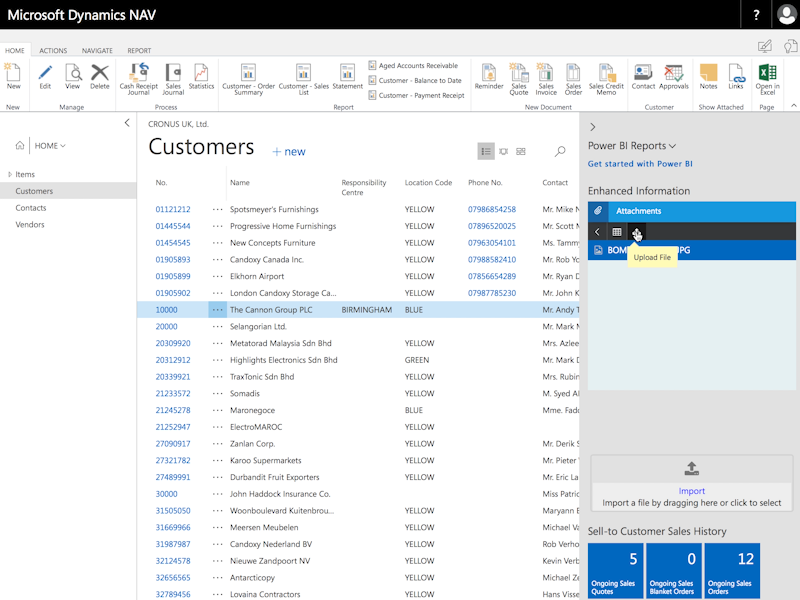Toggle grid view in Attachments panel

(x=617, y=232)
